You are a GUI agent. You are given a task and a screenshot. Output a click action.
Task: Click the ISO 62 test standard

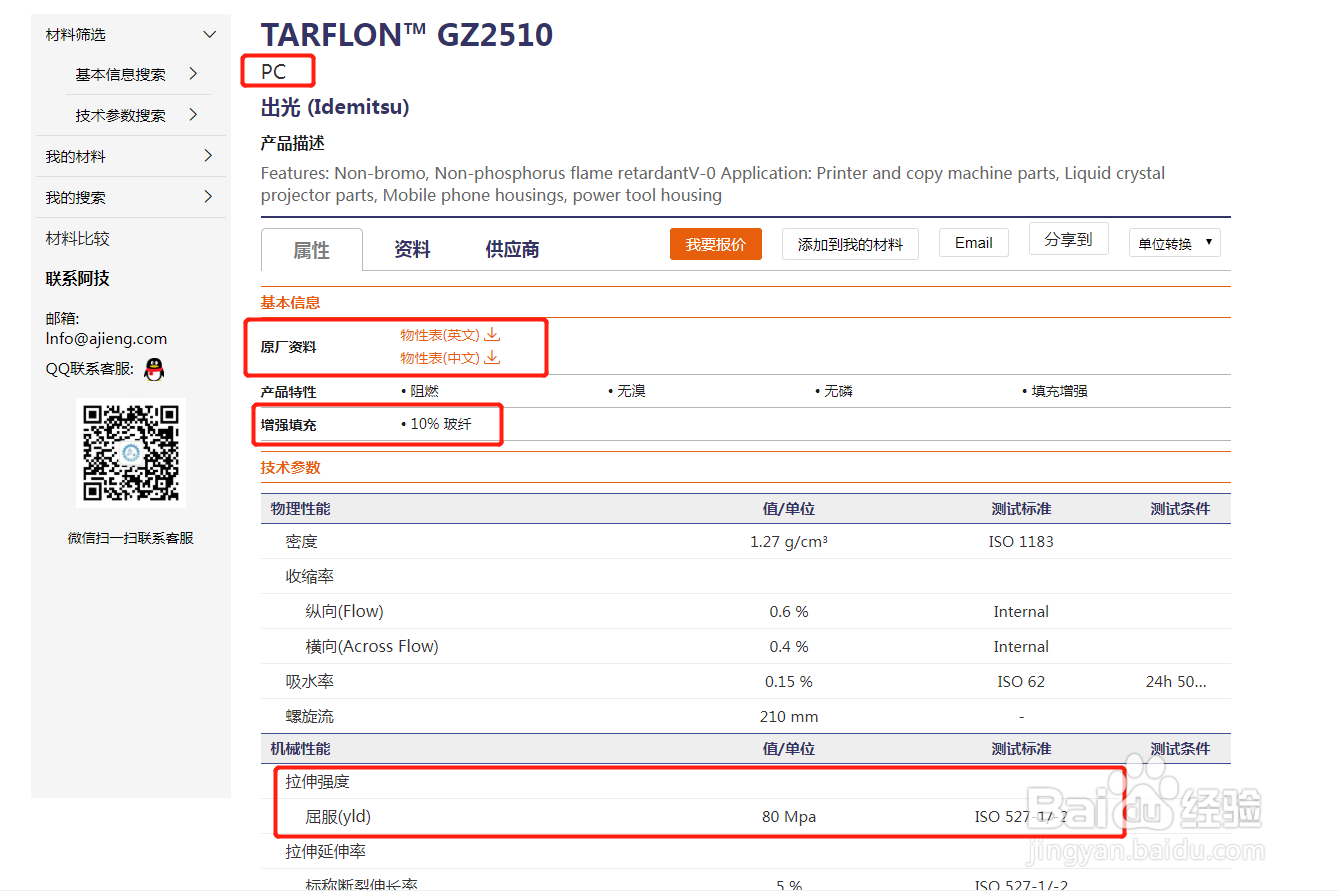[1021, 681]
